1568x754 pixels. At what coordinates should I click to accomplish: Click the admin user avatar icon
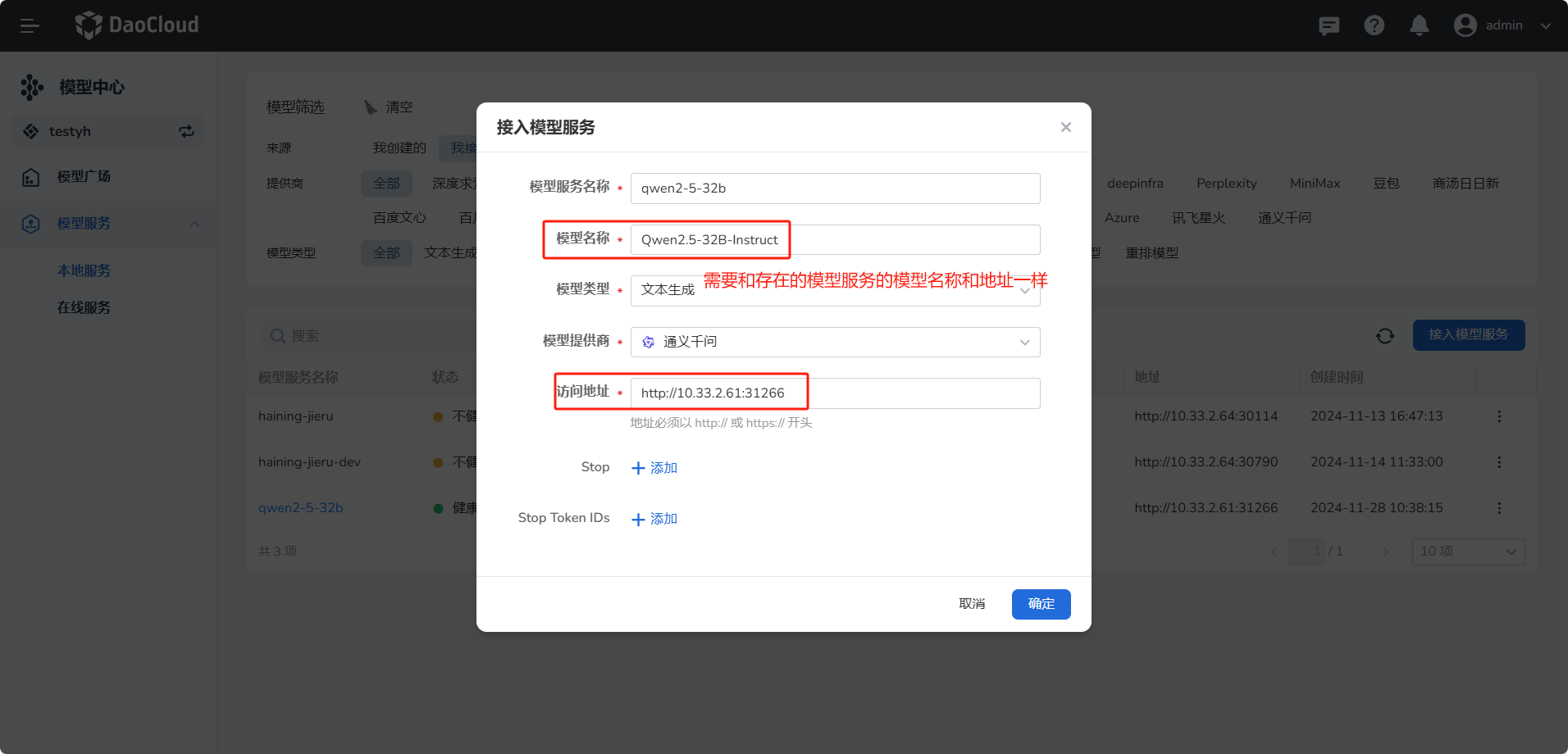coord(1465,25)
